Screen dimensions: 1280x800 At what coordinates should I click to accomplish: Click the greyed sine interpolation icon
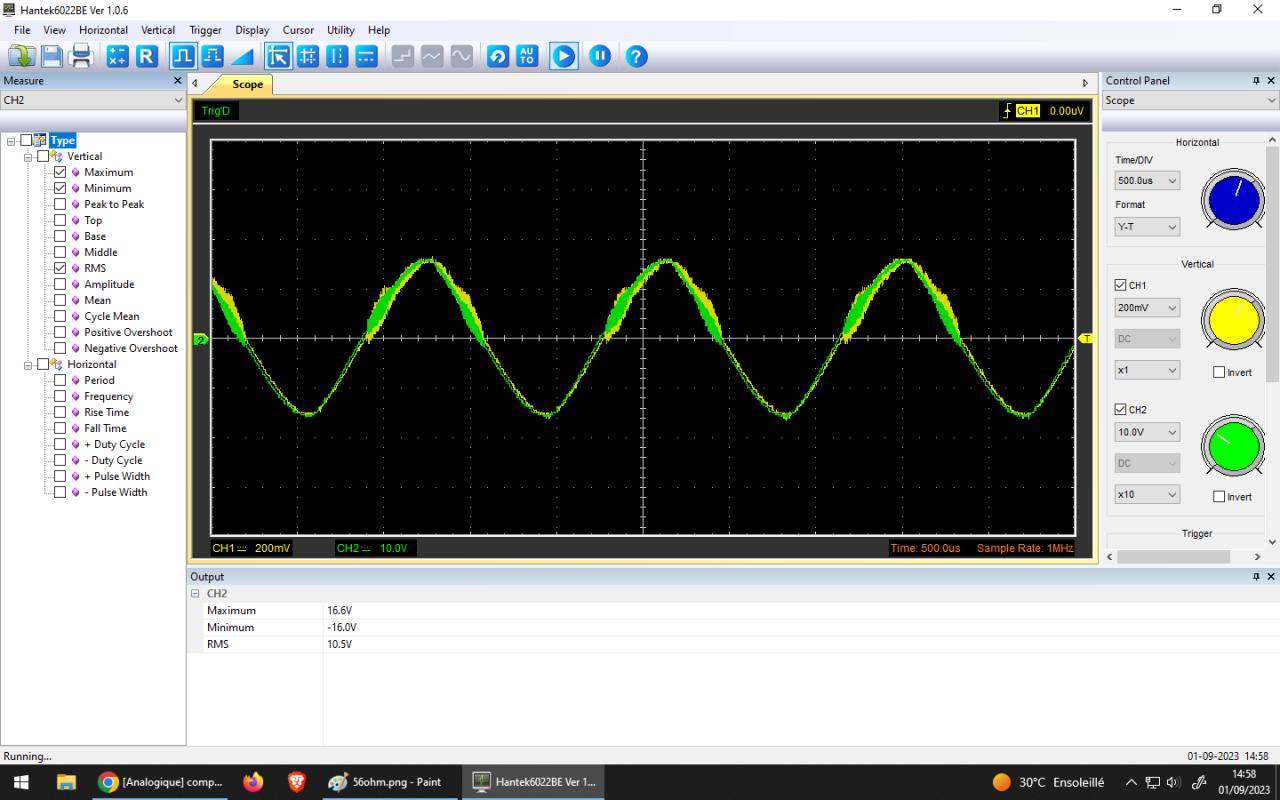[461, 56]
